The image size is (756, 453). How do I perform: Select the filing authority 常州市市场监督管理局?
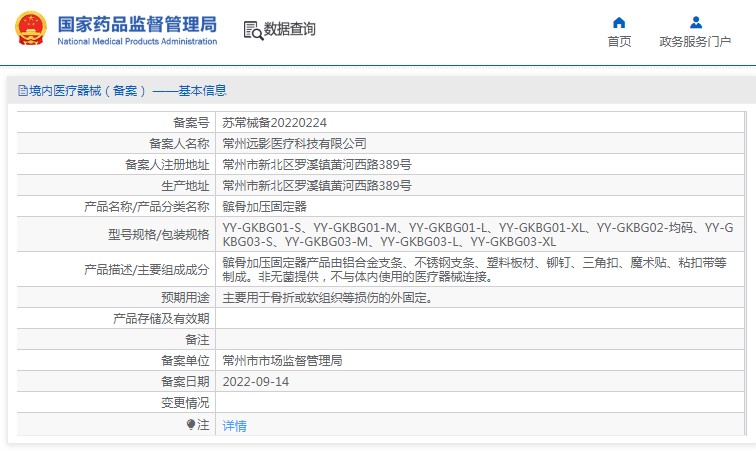point(282,360)
